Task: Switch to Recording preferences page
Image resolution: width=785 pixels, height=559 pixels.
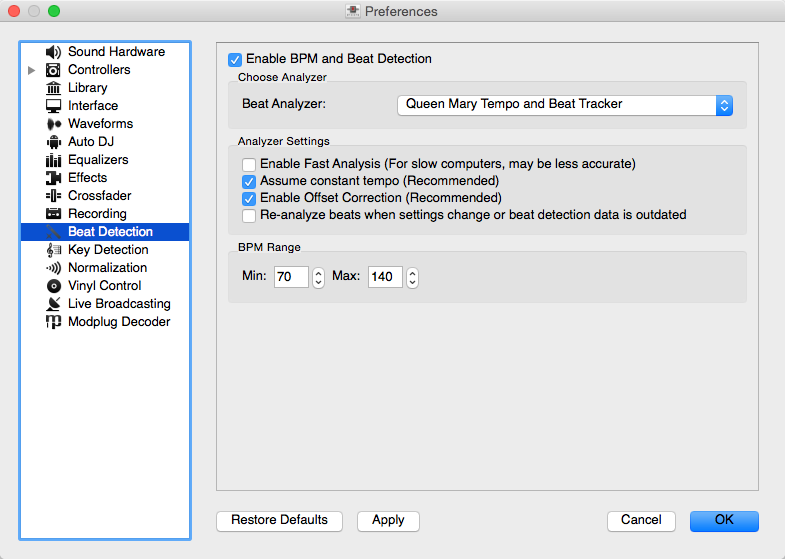Action: tap(97, 214)
